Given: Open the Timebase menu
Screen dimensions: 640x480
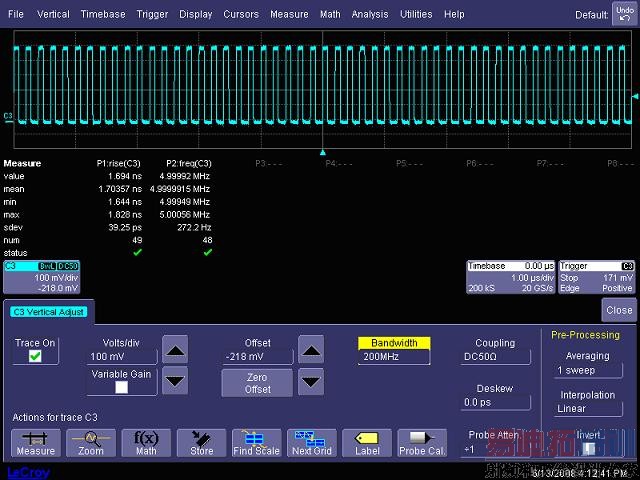Looking at the screenshot, I should 103,15.
